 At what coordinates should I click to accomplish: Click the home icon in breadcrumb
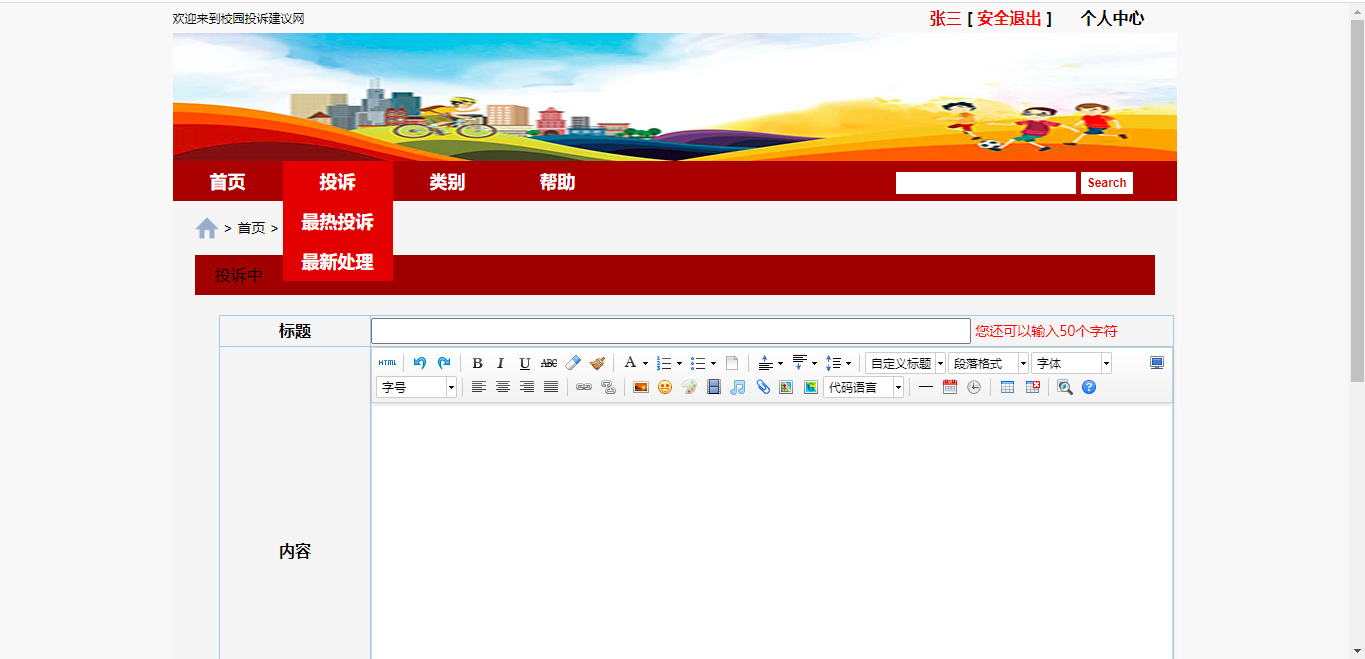pos(207,228)
